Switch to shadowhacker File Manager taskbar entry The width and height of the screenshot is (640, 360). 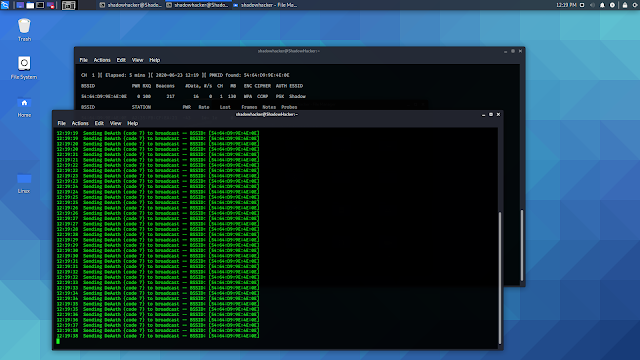[265, 5]
